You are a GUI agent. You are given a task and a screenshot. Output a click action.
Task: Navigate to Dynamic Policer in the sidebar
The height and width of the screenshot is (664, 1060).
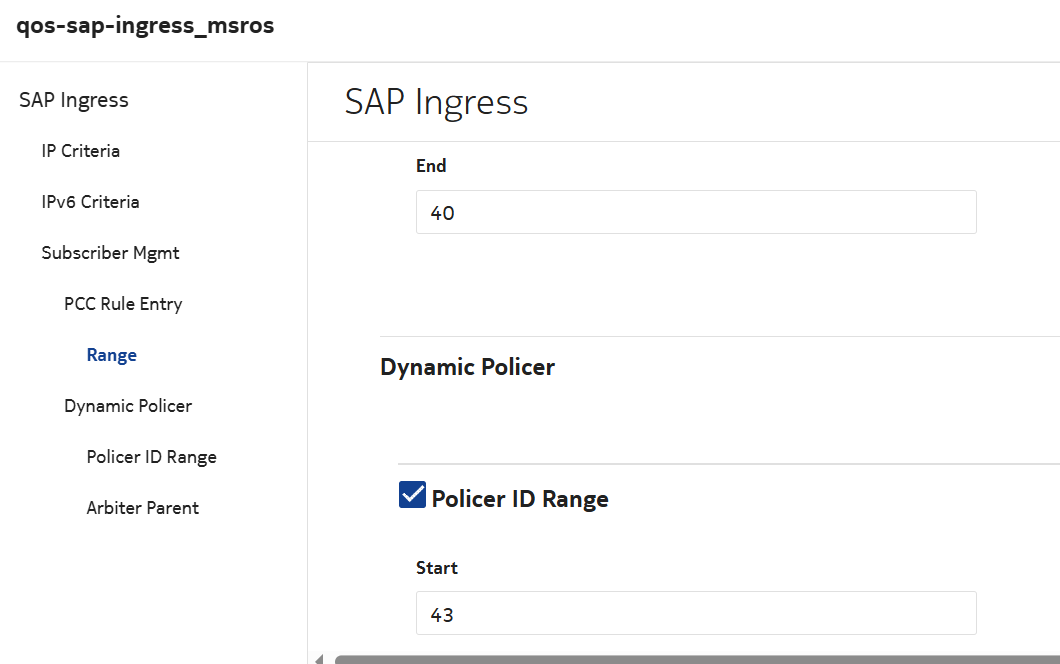tap(128, 406)
